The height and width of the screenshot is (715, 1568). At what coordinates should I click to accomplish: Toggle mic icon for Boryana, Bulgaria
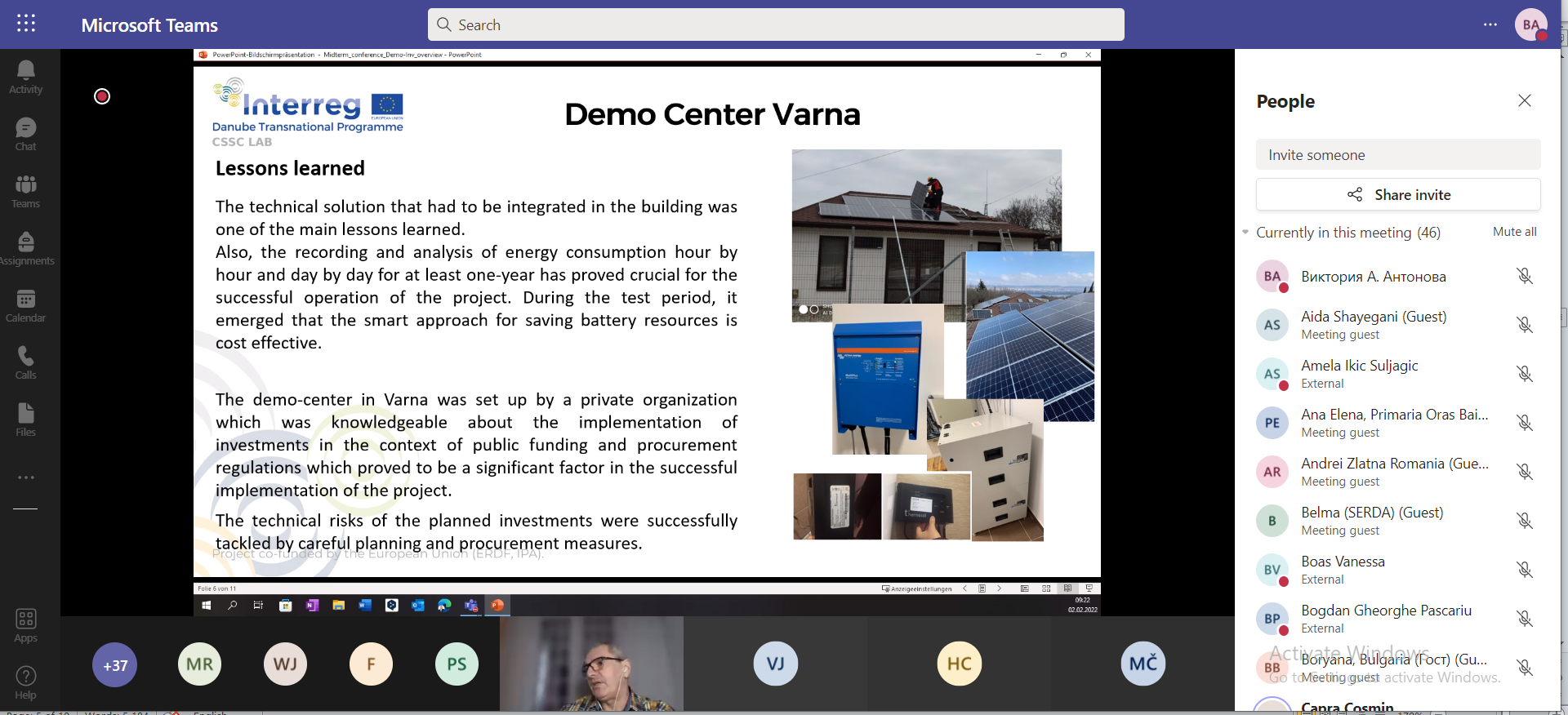pos(1525,668)
